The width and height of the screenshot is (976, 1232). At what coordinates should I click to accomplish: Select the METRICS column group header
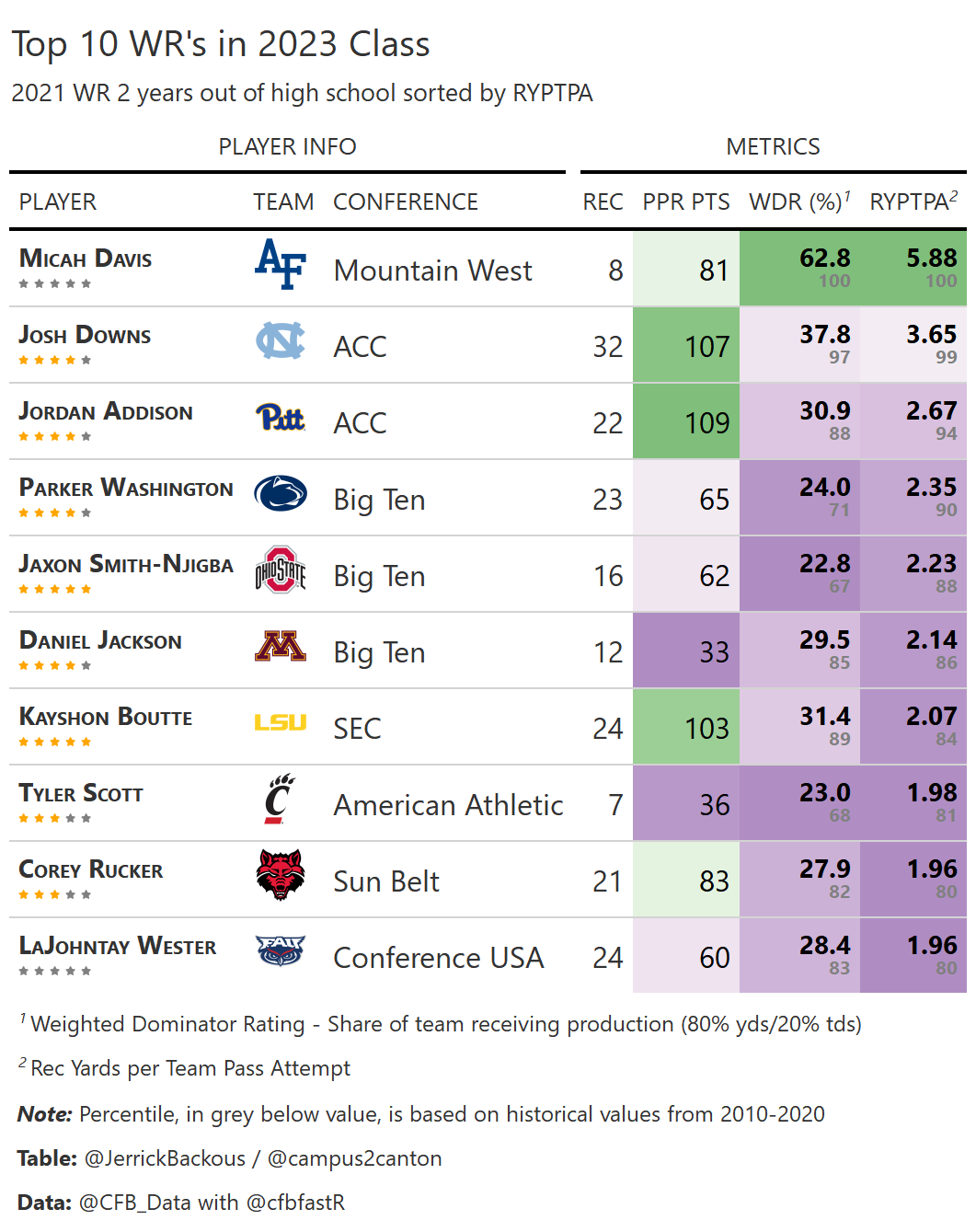click(773, 146)
